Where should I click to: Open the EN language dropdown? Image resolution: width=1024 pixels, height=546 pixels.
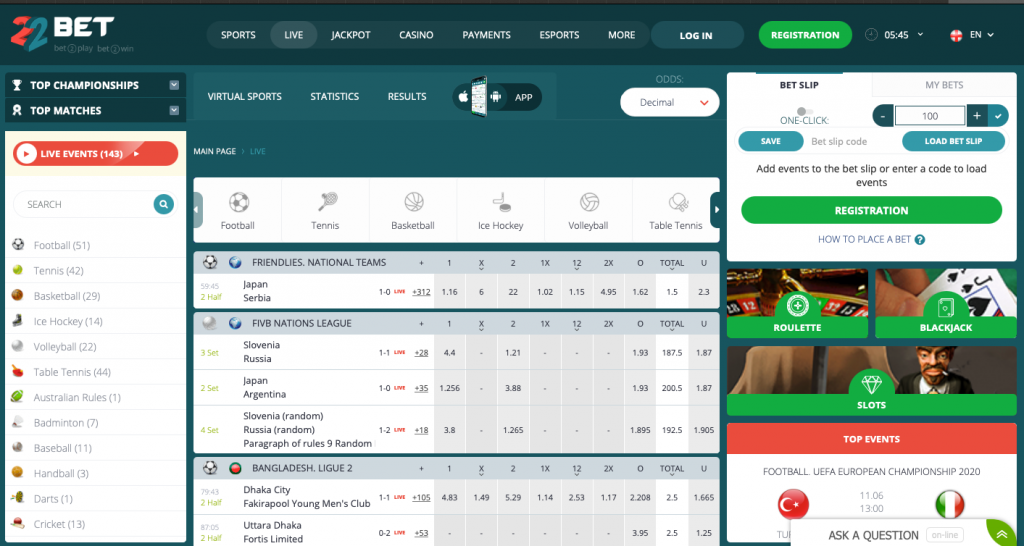(x=982, y=35)
